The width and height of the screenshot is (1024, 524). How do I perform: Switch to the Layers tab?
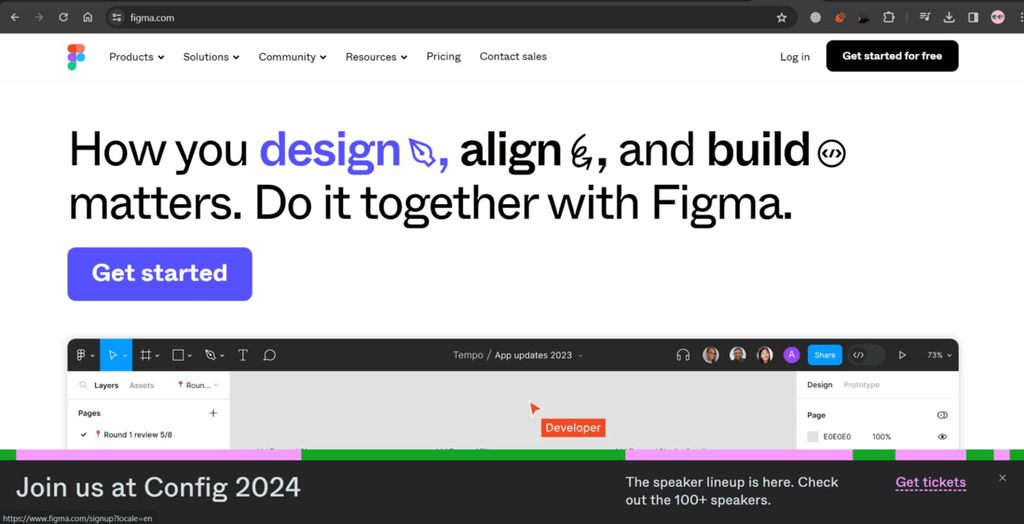click(106, 385)
